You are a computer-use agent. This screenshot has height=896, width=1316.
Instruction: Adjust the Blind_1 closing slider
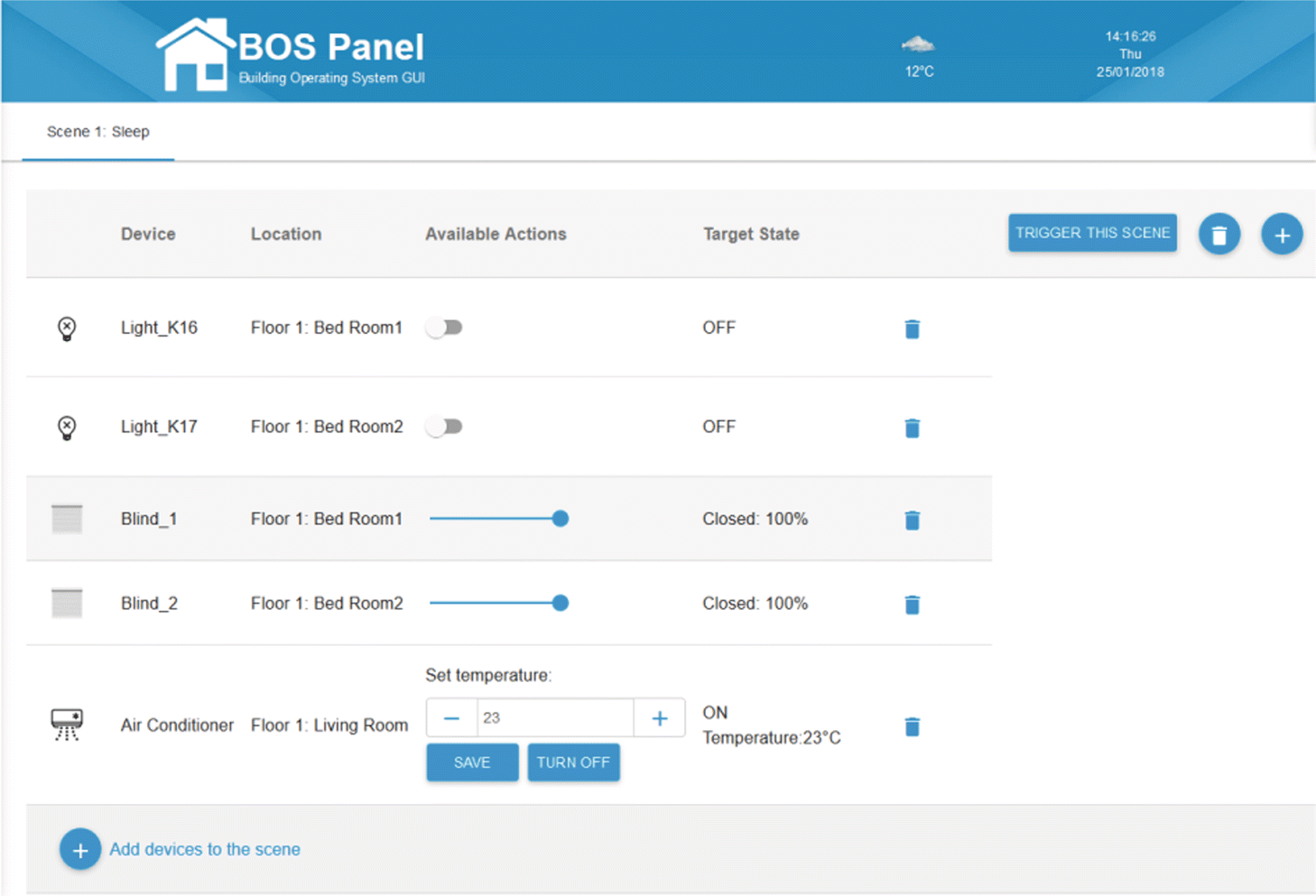coord(499,519)
